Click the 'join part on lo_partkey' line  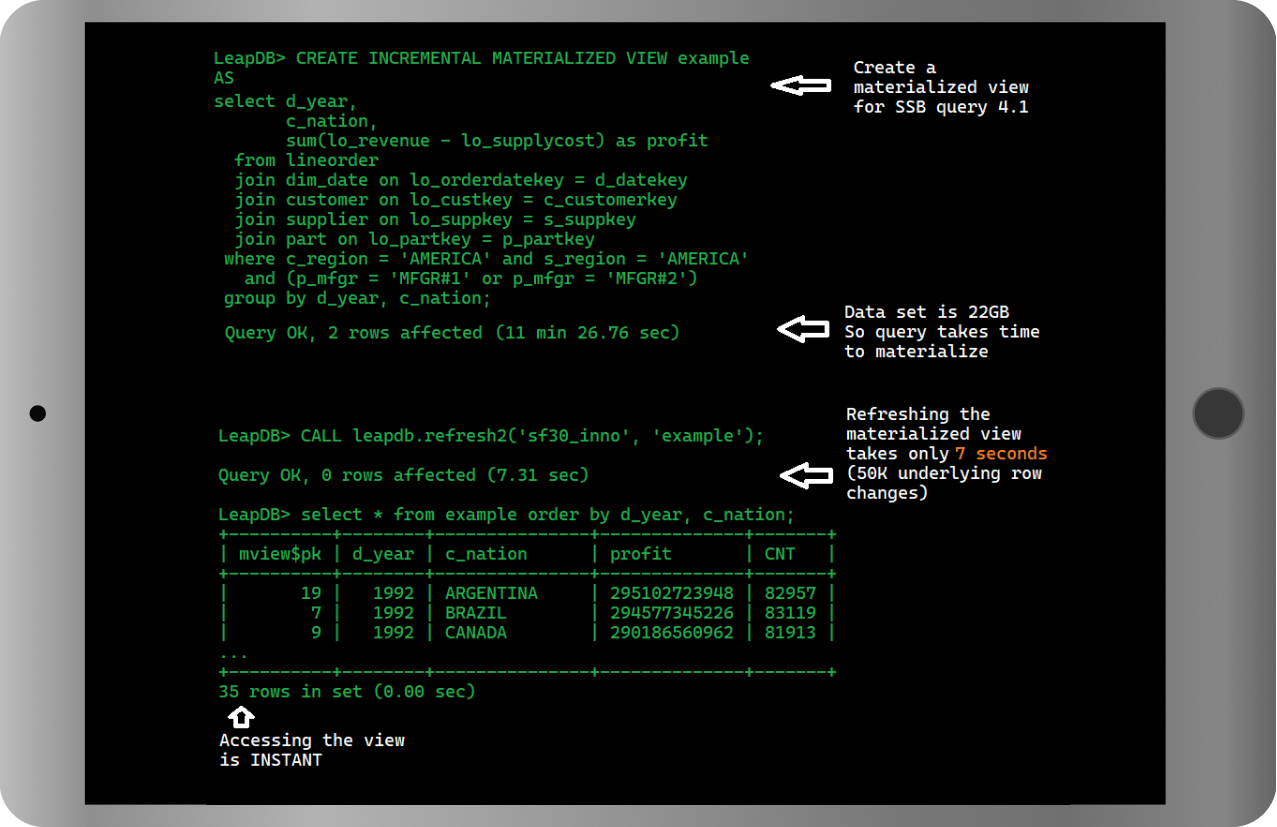(x=415, y=239)
